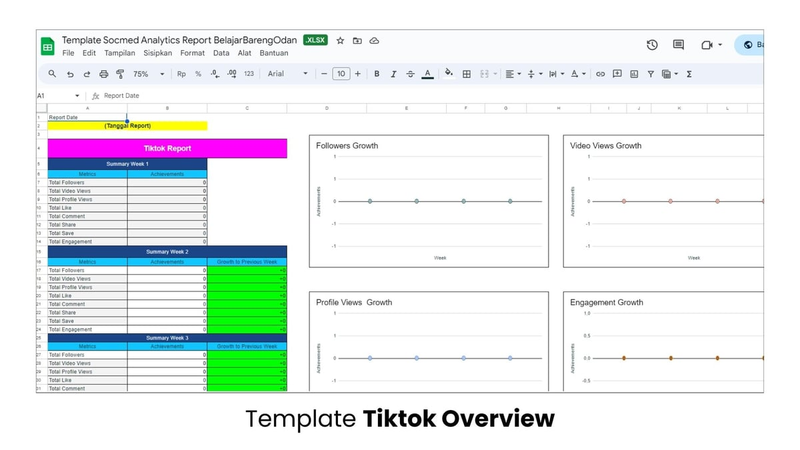Open the comments panel icon

click(678, 45)
